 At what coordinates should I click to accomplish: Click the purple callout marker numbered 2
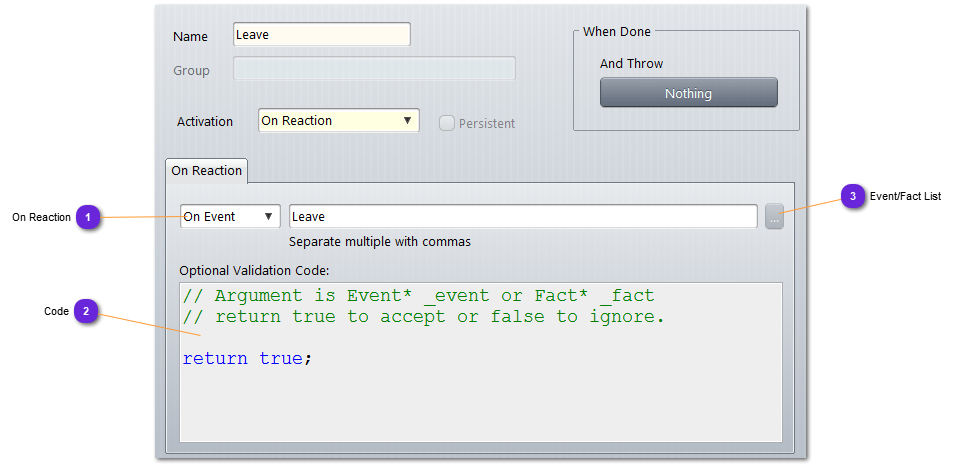pyautogui.click(x=86, y=312)
